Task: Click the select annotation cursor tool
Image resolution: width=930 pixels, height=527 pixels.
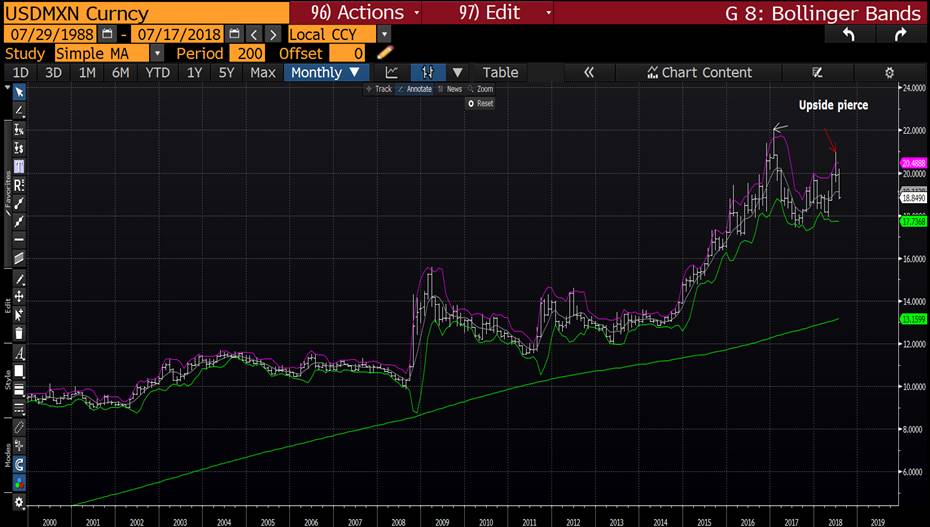Action: [x=19, y=315]
